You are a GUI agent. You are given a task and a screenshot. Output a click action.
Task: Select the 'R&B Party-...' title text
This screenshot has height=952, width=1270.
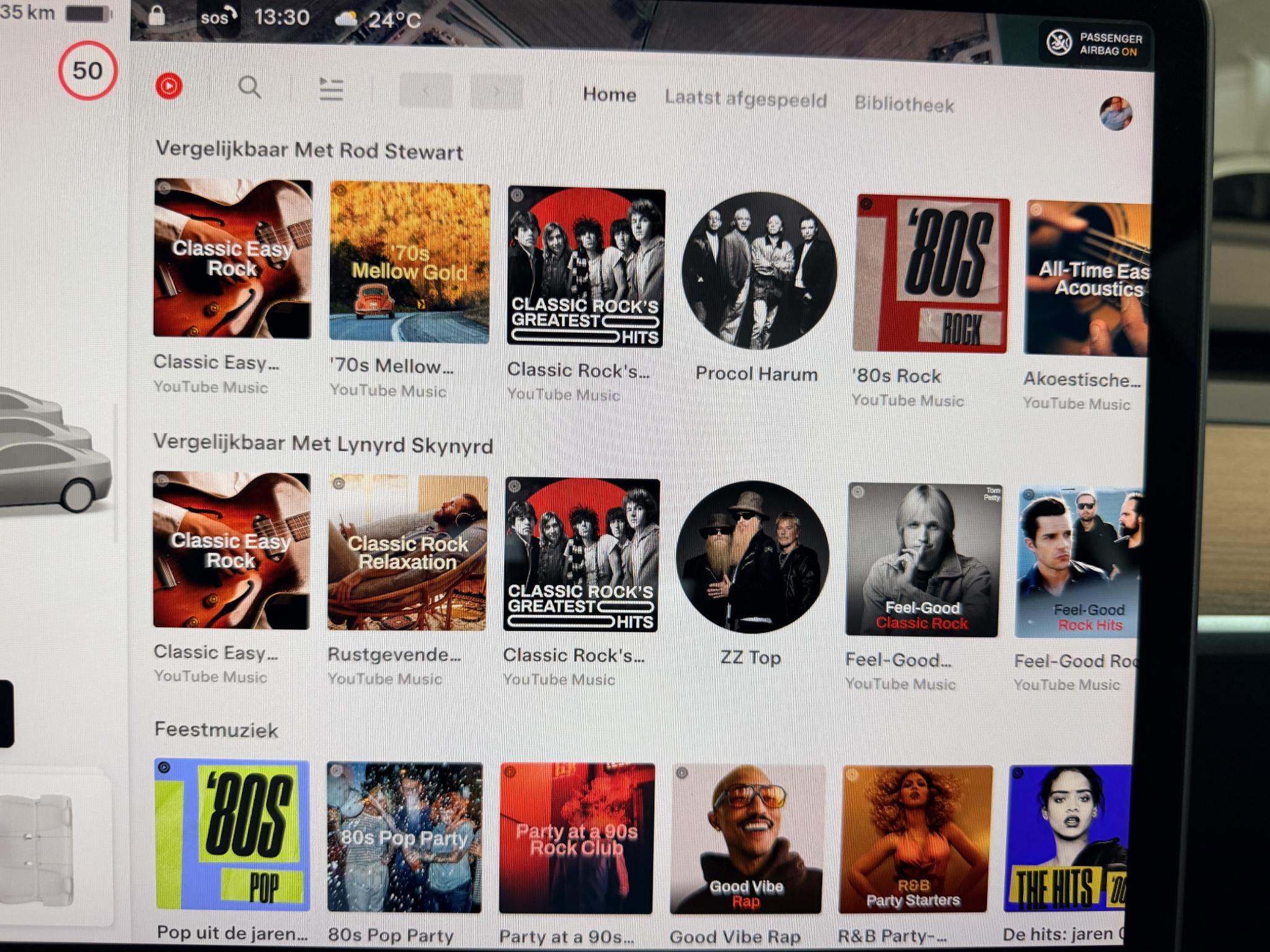point(892,936)
